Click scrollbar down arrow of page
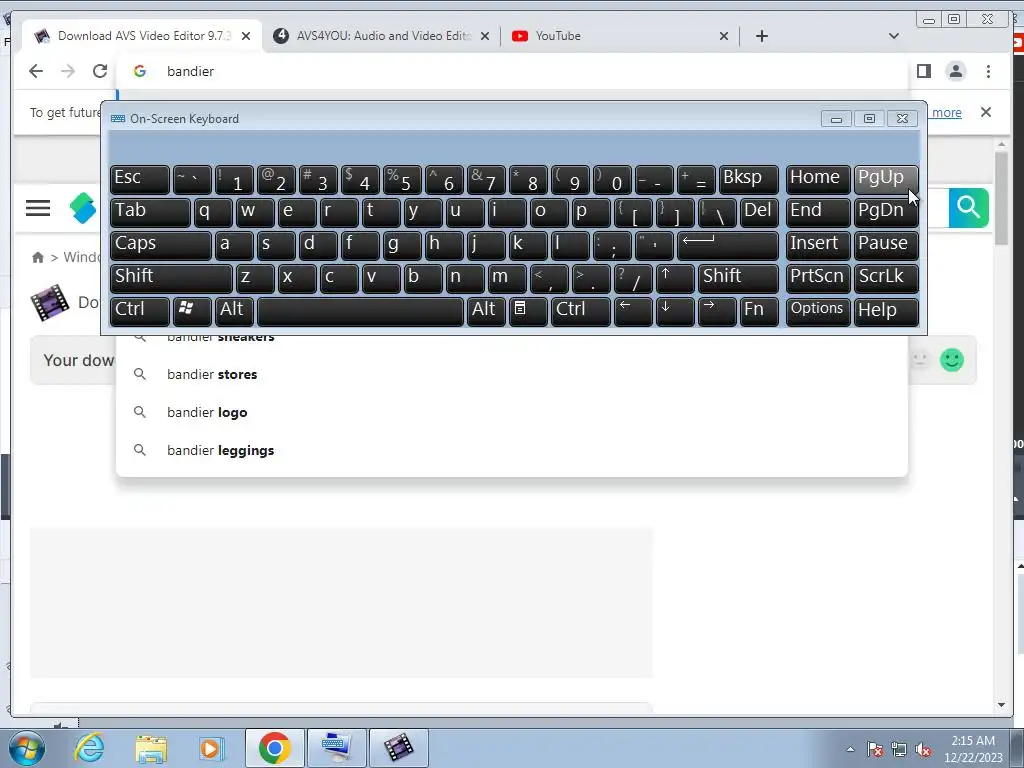 pyautogui.click(x=1002, y=705)
